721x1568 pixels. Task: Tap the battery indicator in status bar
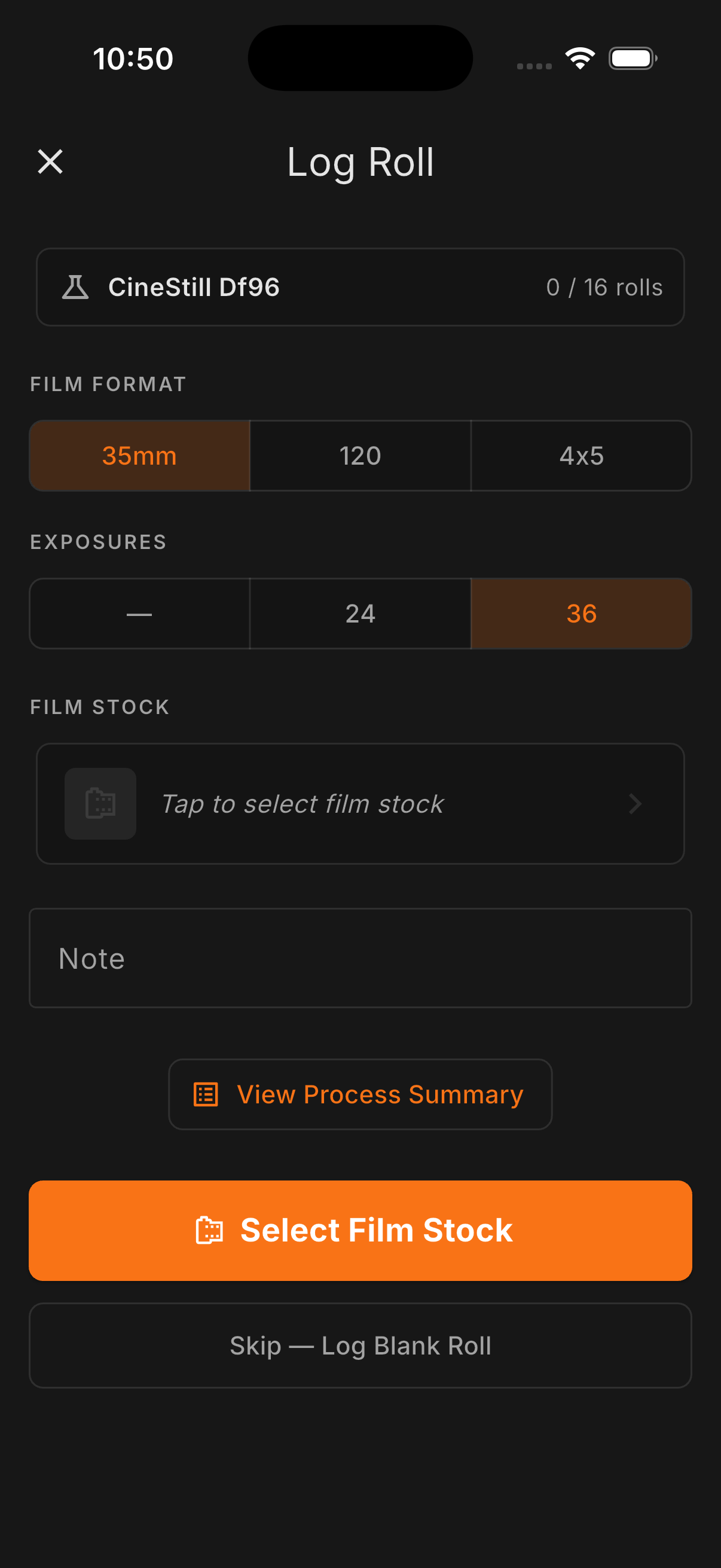pyautogui.click(x=633, y=59)
